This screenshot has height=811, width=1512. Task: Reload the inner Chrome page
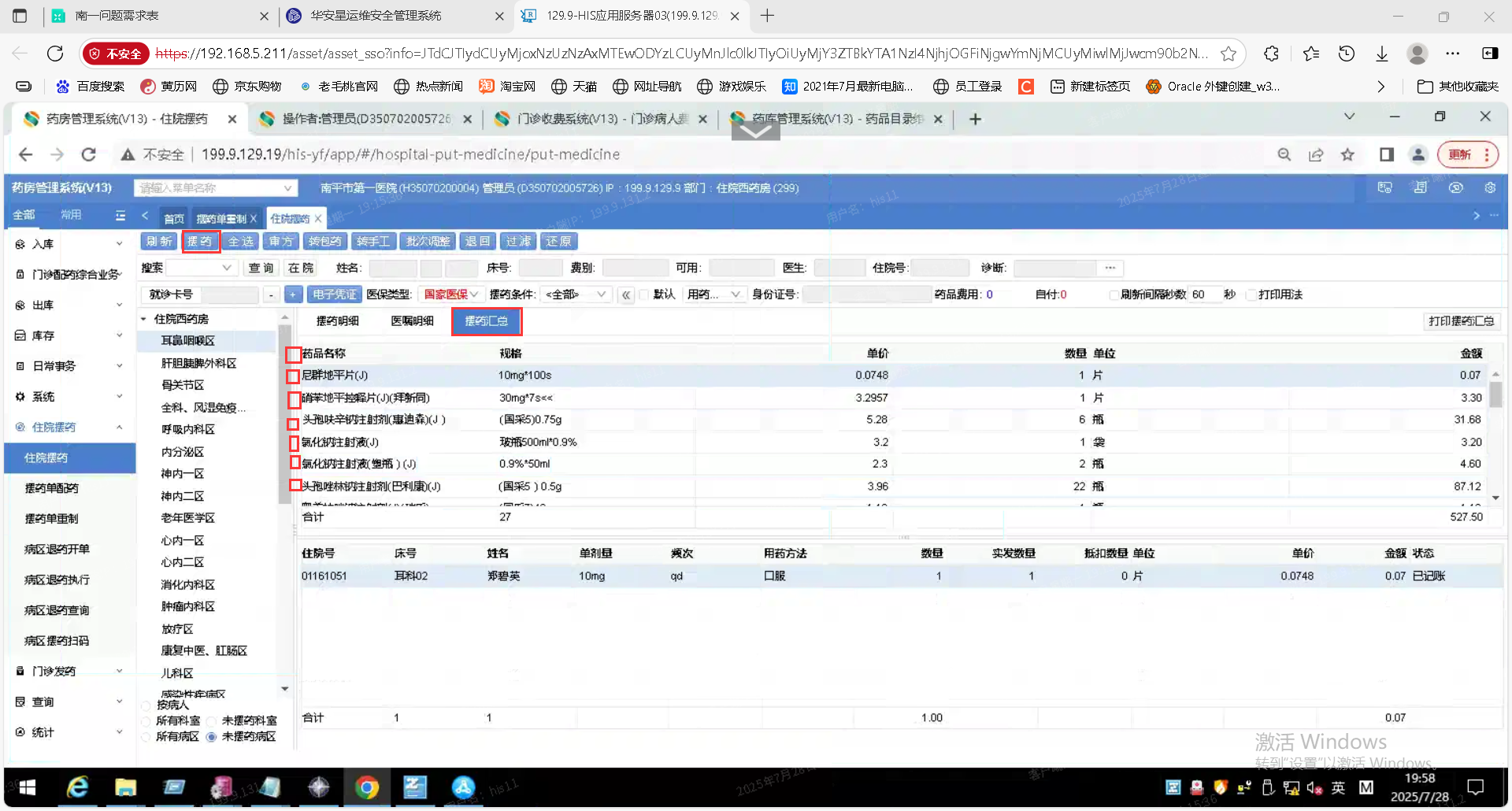tap(89, 154)
